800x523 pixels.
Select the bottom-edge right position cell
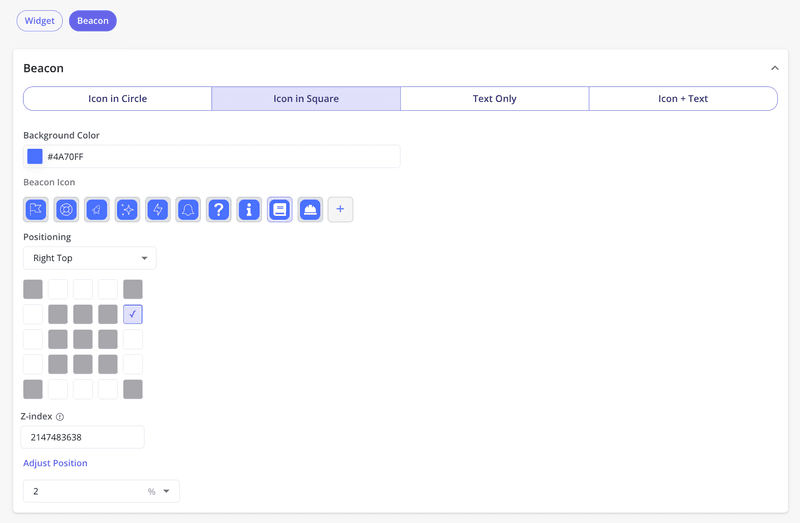tap(108, 389)
